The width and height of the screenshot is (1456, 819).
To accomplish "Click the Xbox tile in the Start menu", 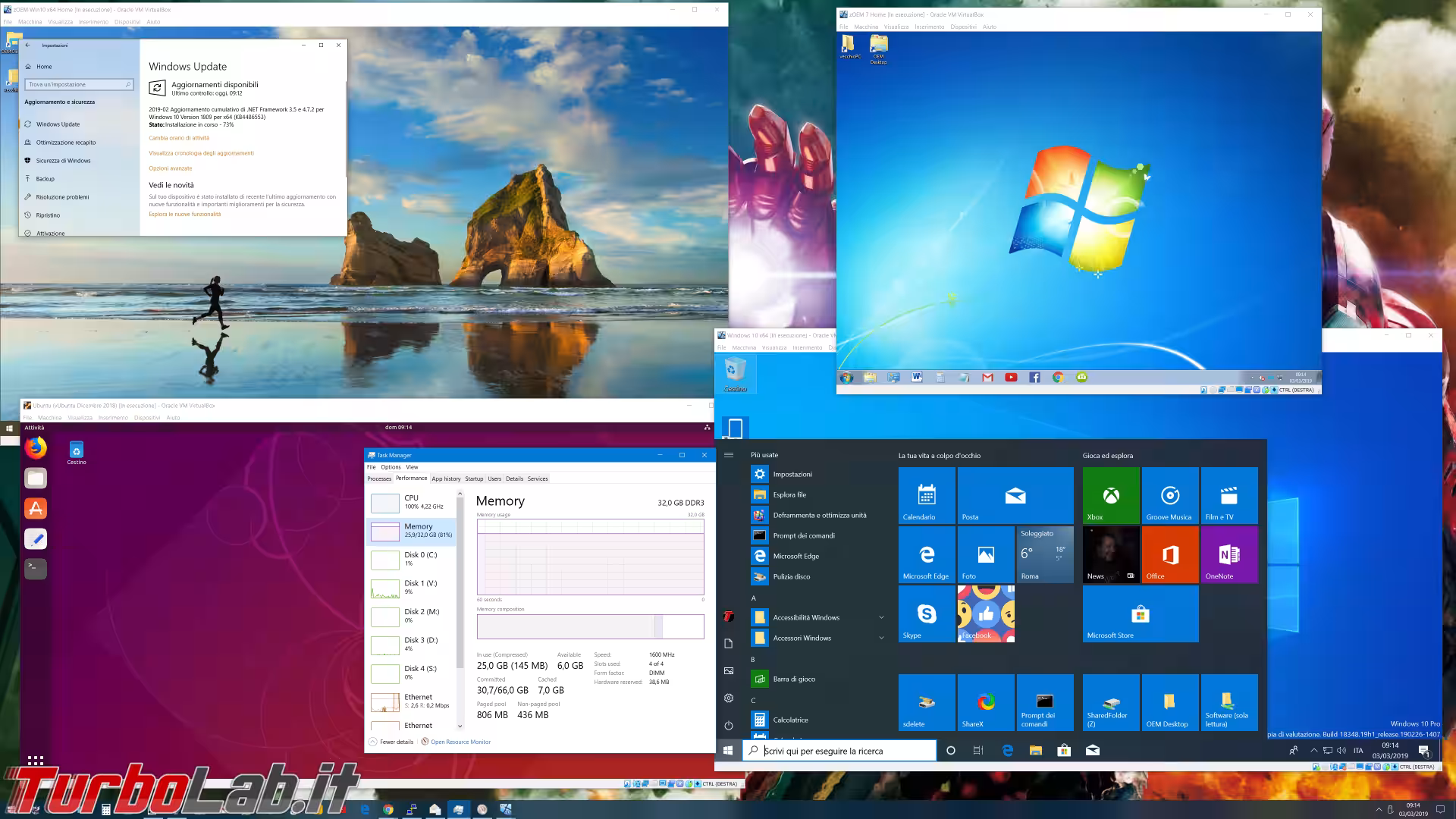I will [1110, 495].
